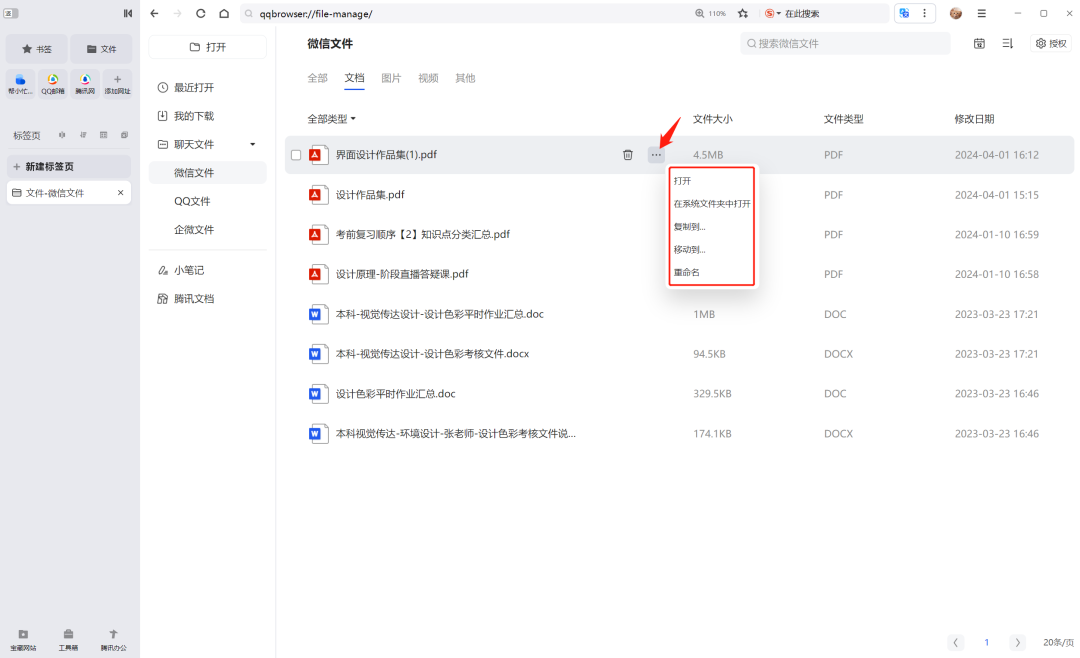This screenshot has height=658, width=1080.
Task: Click the multi-window icon beside 标签页
Action: coord(124,135)
